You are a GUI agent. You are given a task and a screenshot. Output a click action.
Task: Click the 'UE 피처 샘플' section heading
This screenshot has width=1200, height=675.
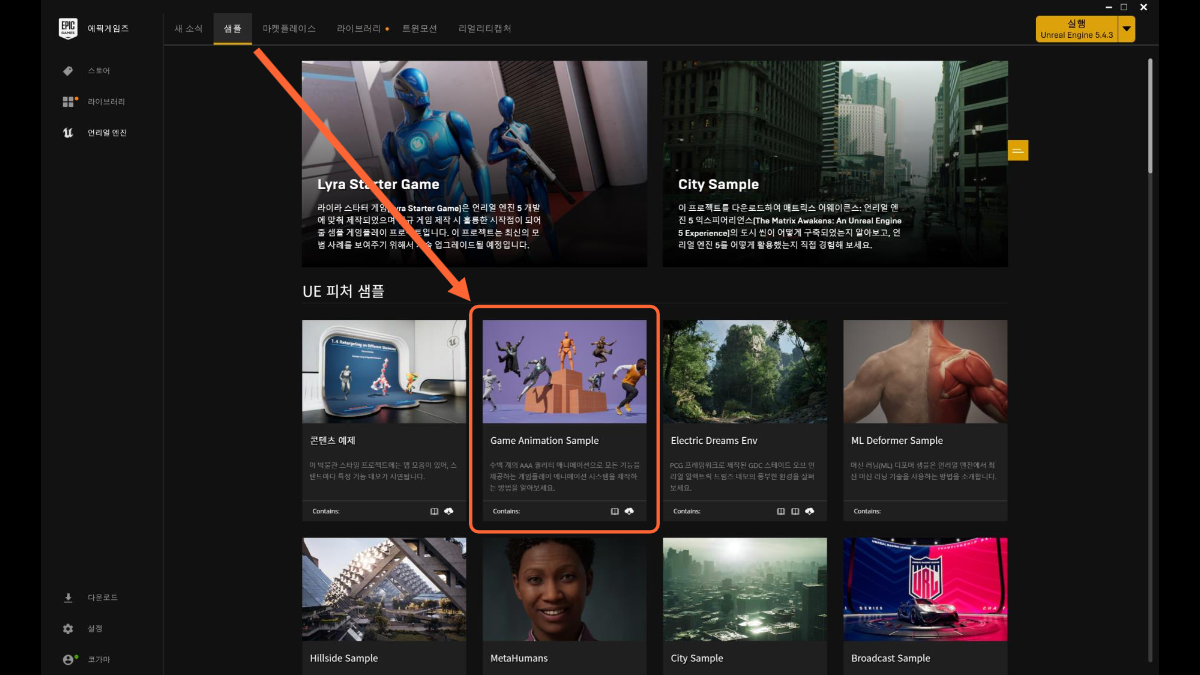point(343,291)
